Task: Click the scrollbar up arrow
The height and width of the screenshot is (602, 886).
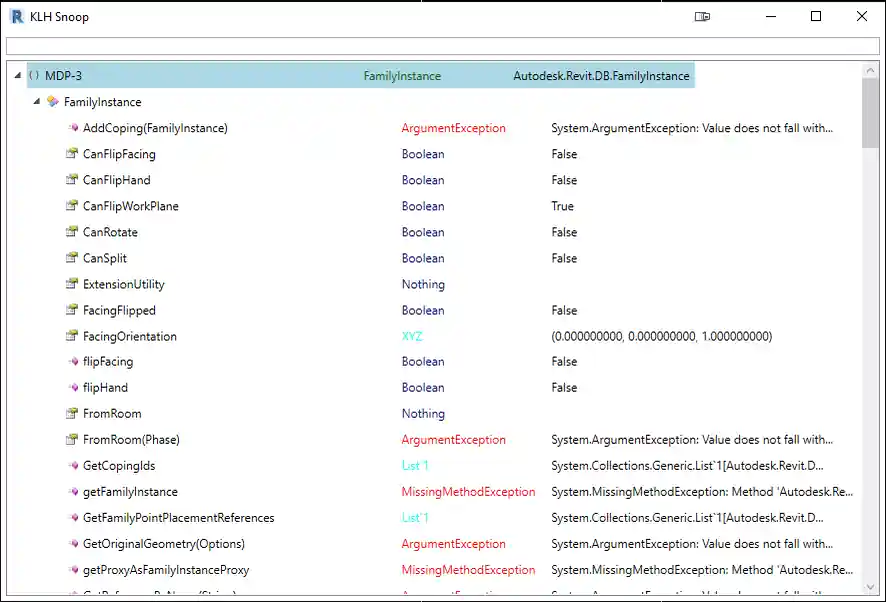Action: coord(870,70)
